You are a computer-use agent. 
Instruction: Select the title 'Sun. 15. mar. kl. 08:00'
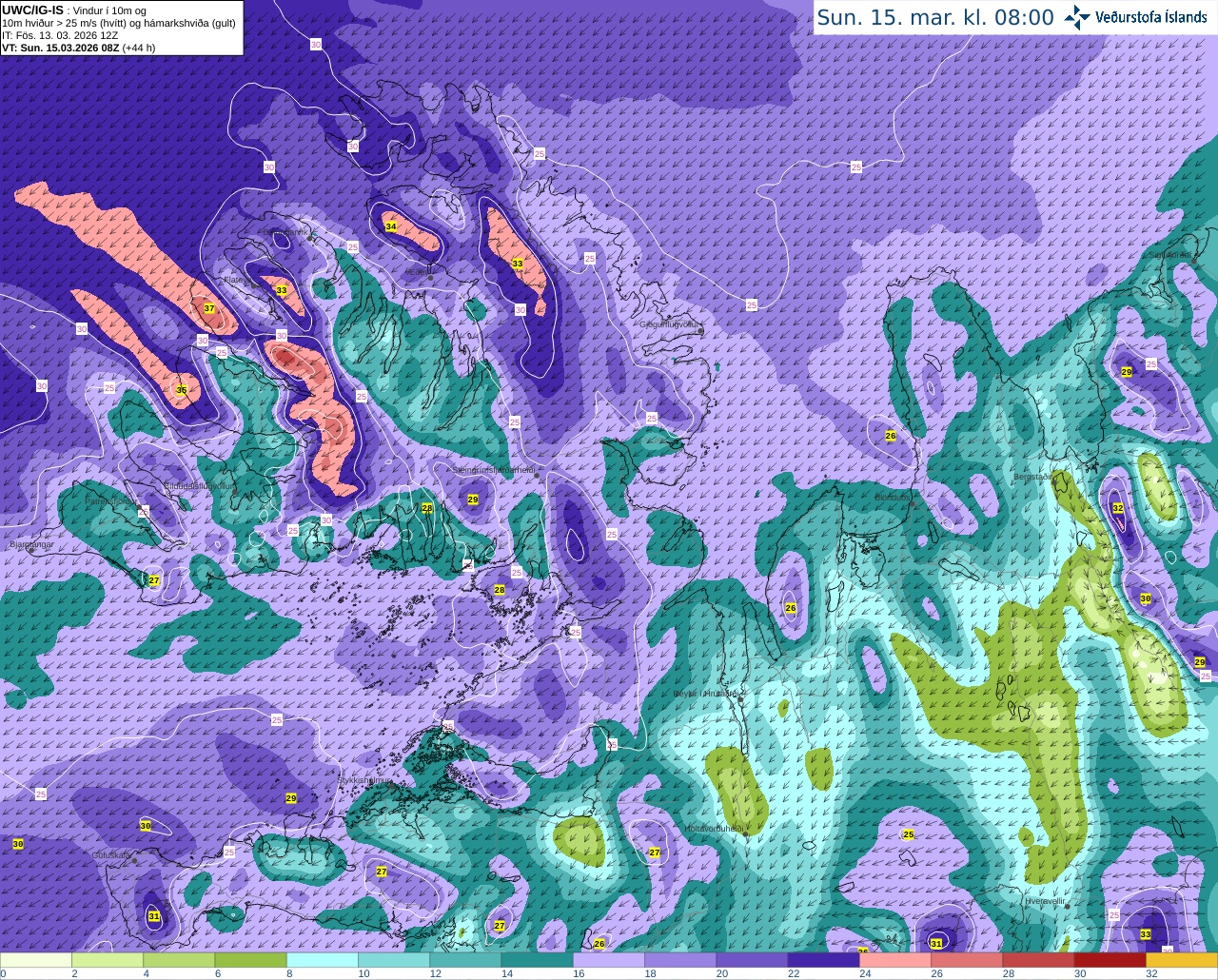click(x=935, y=17)
